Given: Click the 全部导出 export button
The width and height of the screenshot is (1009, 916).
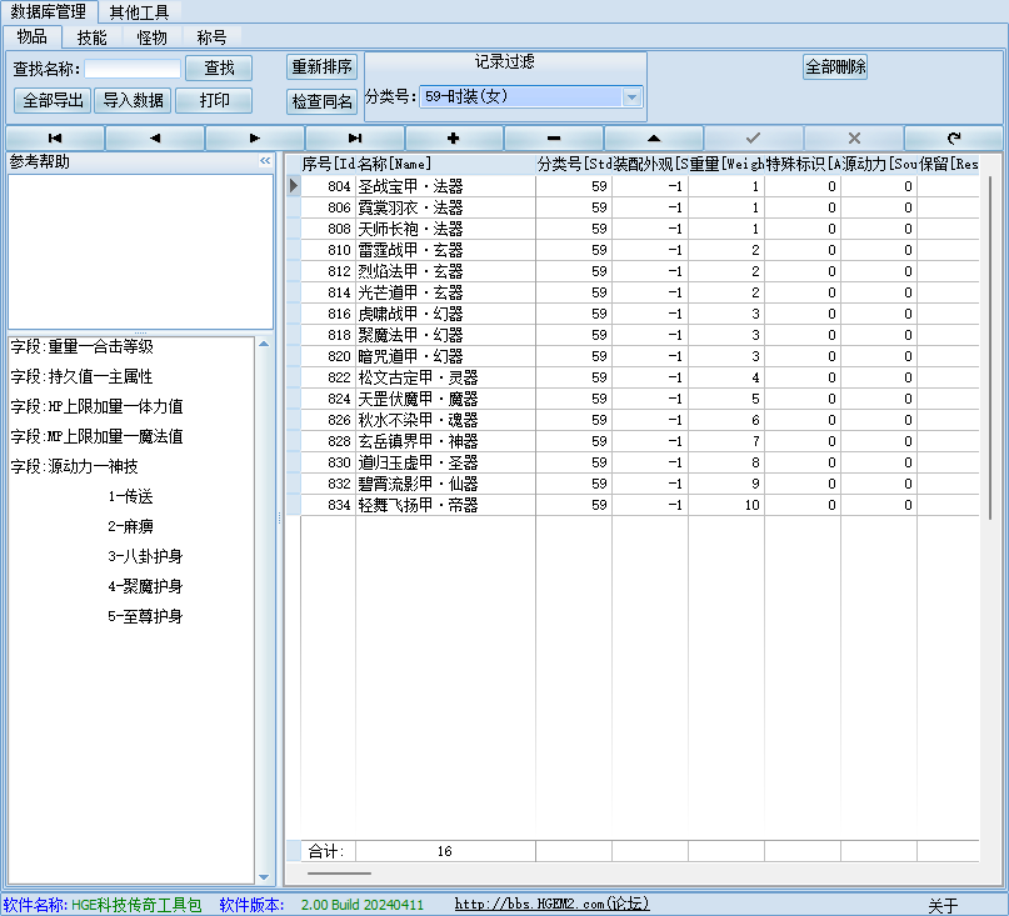Looking at the screenshot, I should 54,101.
